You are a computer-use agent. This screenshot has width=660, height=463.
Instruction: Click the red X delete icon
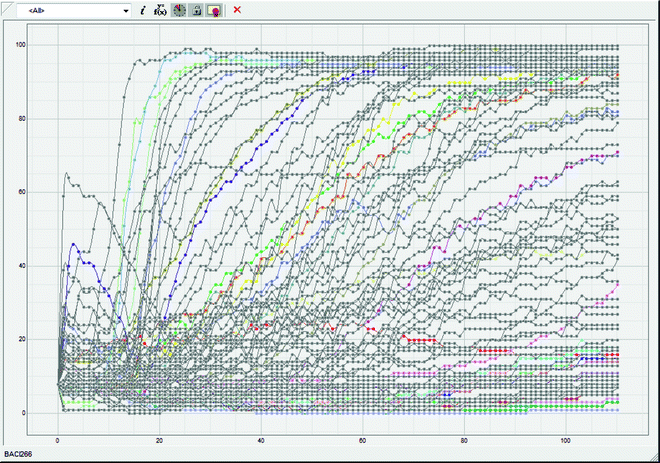click(237, 10)
